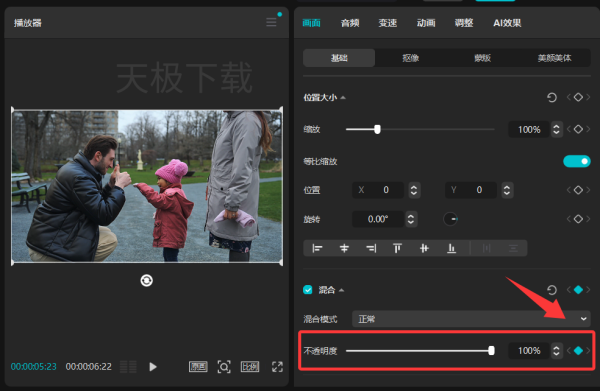Align clip to the left edge
This screenshot has width=600, height=391.
click(x=317, y=248)
